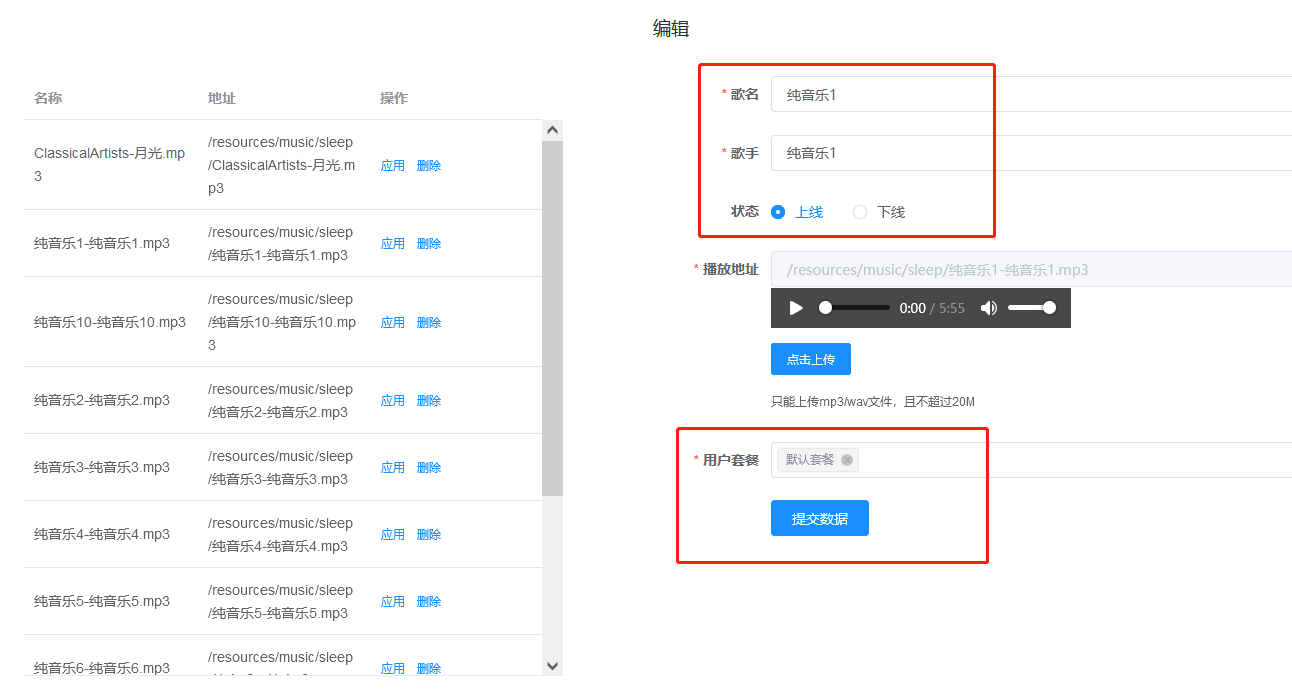This screenshot has width=1292, height=696.
Task: Select the 上线 status radio button
Action: click(x=778, y=212)
